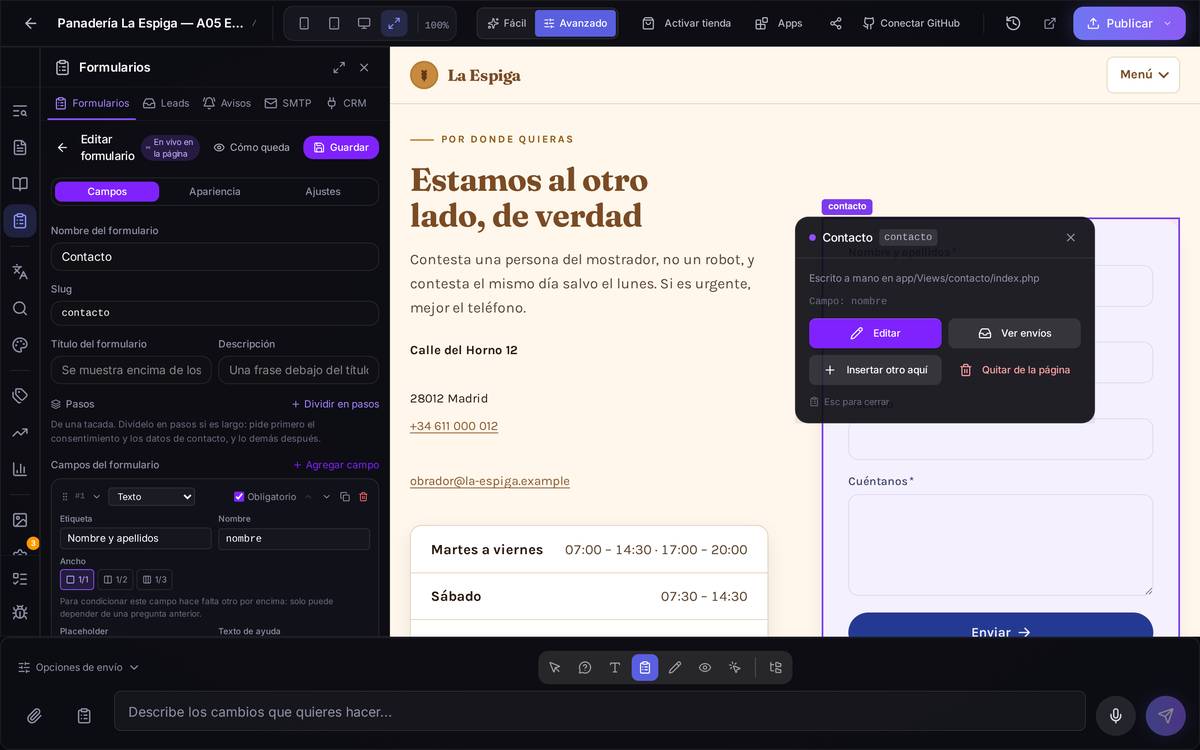Open the CRM tab
The width and height of the screenshot is (1200, 750).
tap(346, 103)
